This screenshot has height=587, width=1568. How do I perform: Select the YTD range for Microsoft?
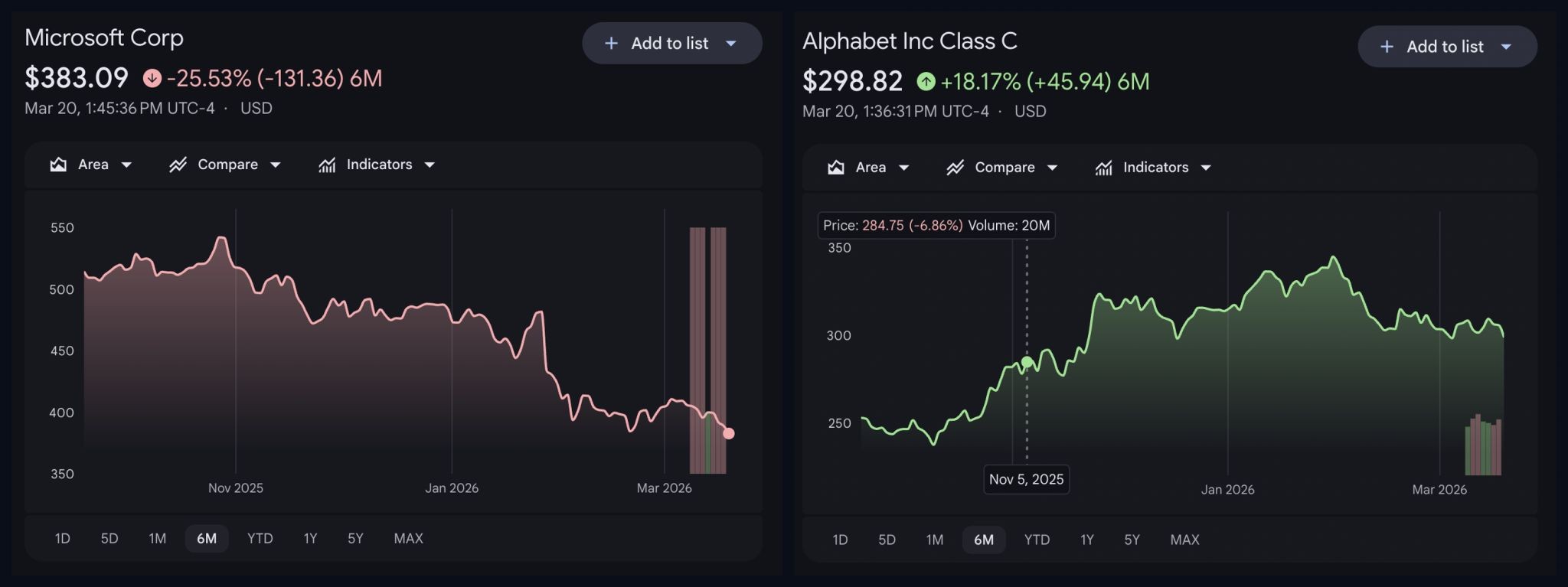(260, 539)
